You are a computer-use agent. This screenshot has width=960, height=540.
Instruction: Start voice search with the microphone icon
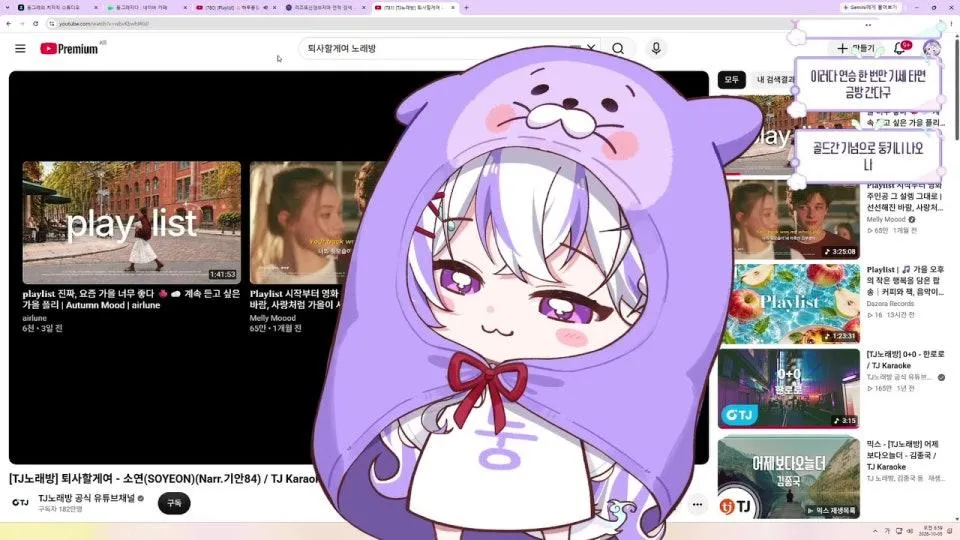pos(656,48)
